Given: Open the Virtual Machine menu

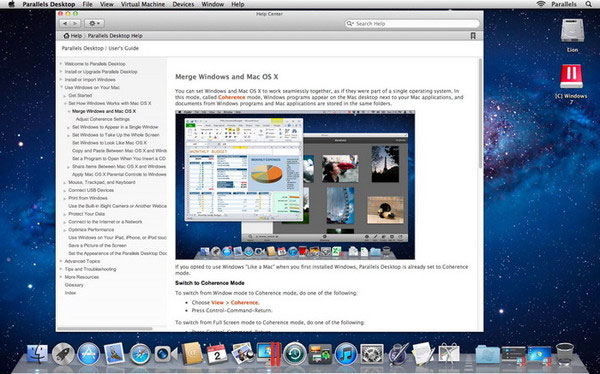Looking at the screenshot, I should click(143, 4).
